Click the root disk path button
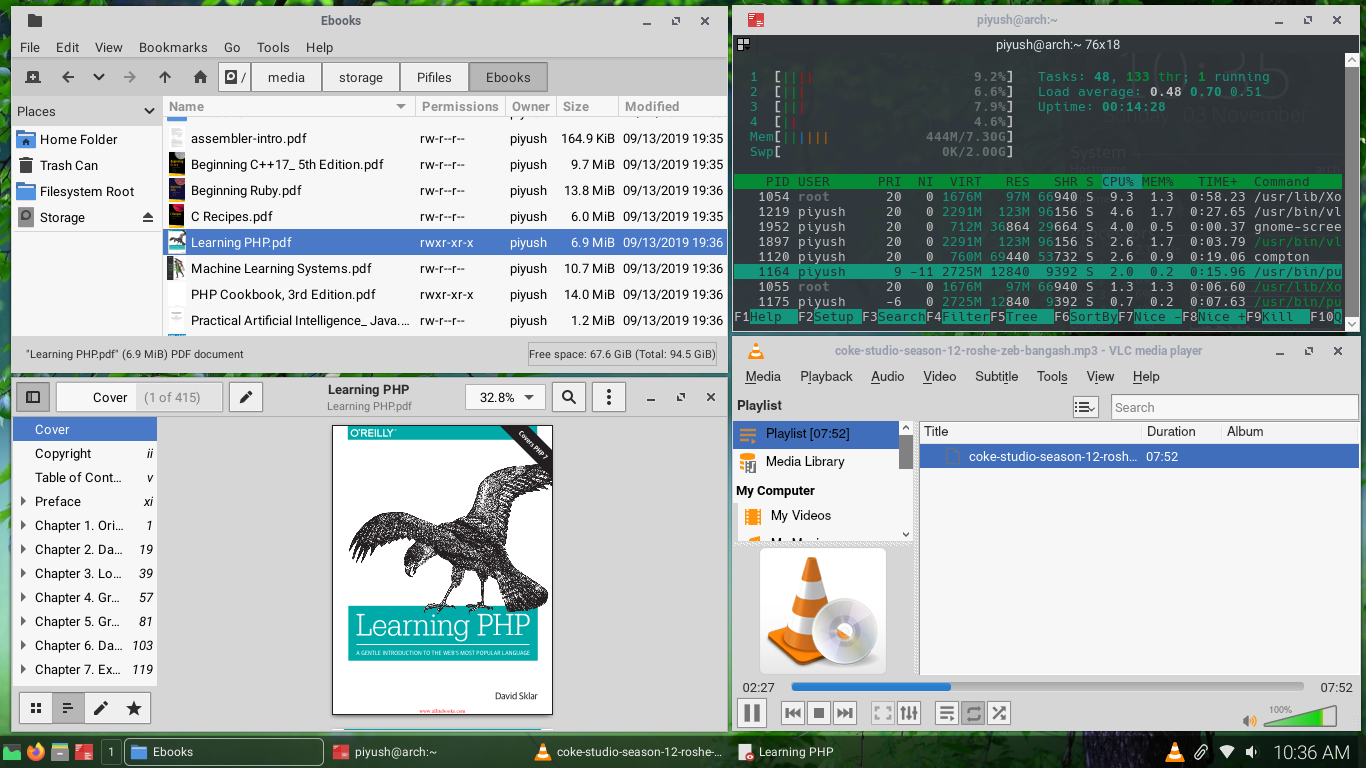The width and height of the screenshot is (1366, 768). point(235,77)
